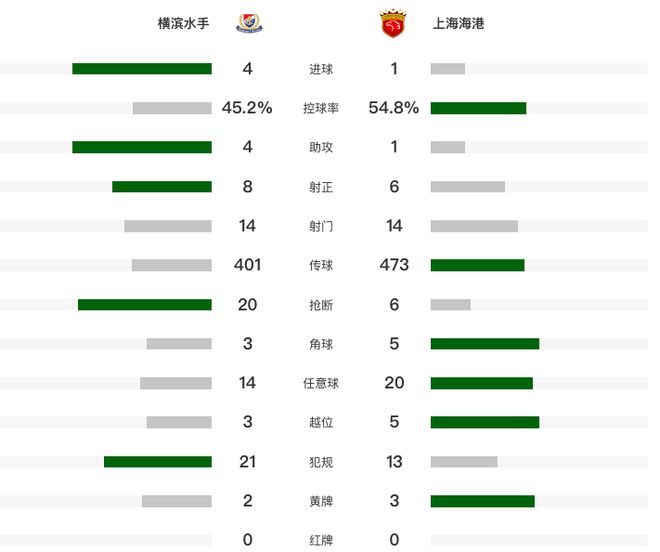660x552 pixels.
Task: Click the Yokohama F. Marinos team logo
Action: point(247,23)
